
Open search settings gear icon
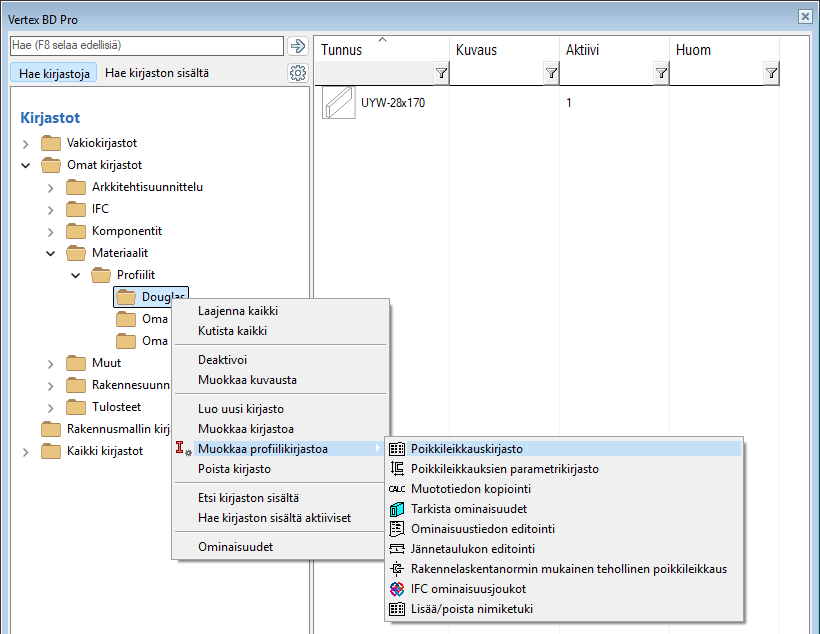coord(297,73)
